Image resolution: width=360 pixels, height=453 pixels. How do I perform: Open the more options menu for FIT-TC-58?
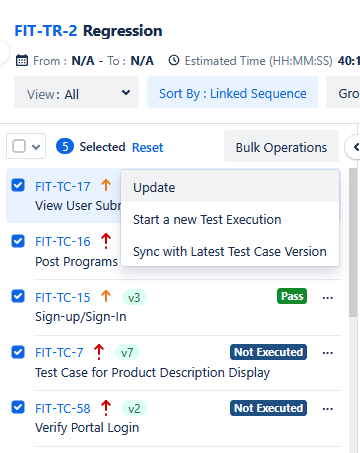pyautogui.click(x=328, y=409)
